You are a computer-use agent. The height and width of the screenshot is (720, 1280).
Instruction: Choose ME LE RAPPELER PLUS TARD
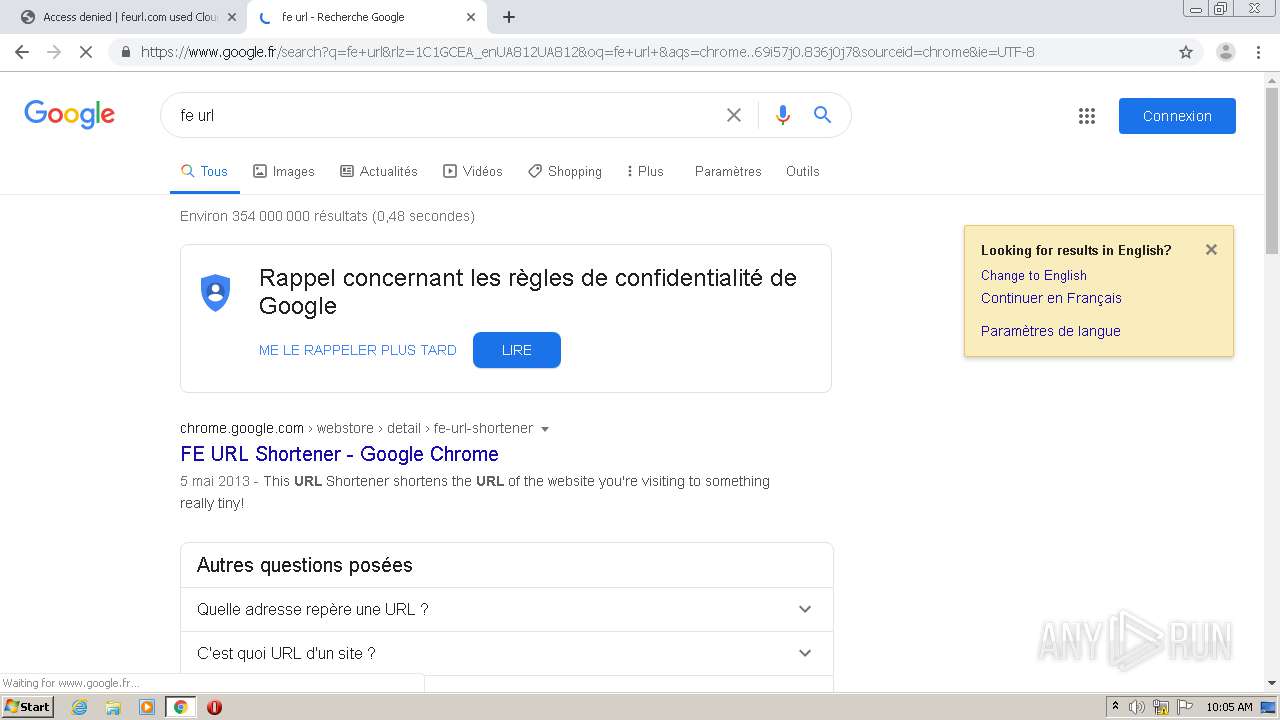358,350
